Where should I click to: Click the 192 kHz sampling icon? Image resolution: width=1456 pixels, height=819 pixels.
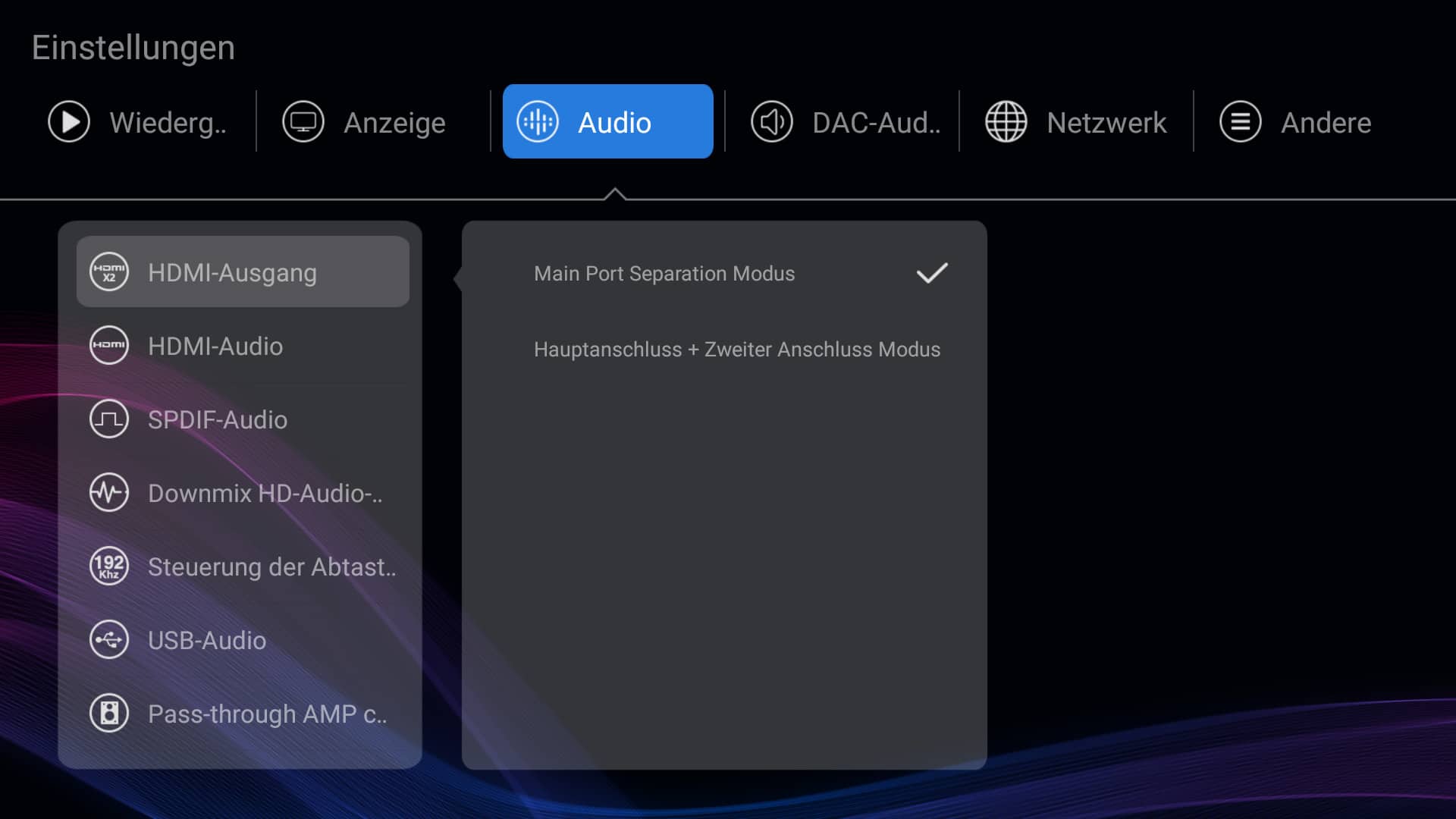[109, 566]
